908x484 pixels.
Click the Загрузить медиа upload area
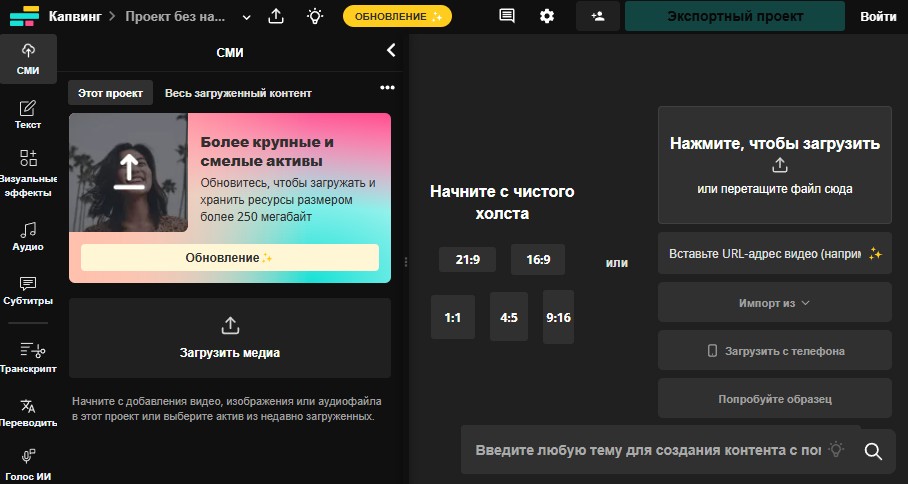[230, 338]
